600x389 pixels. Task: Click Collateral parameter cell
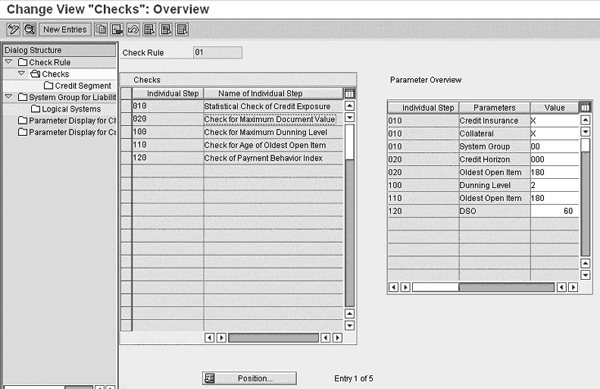(x=494, y=133)
